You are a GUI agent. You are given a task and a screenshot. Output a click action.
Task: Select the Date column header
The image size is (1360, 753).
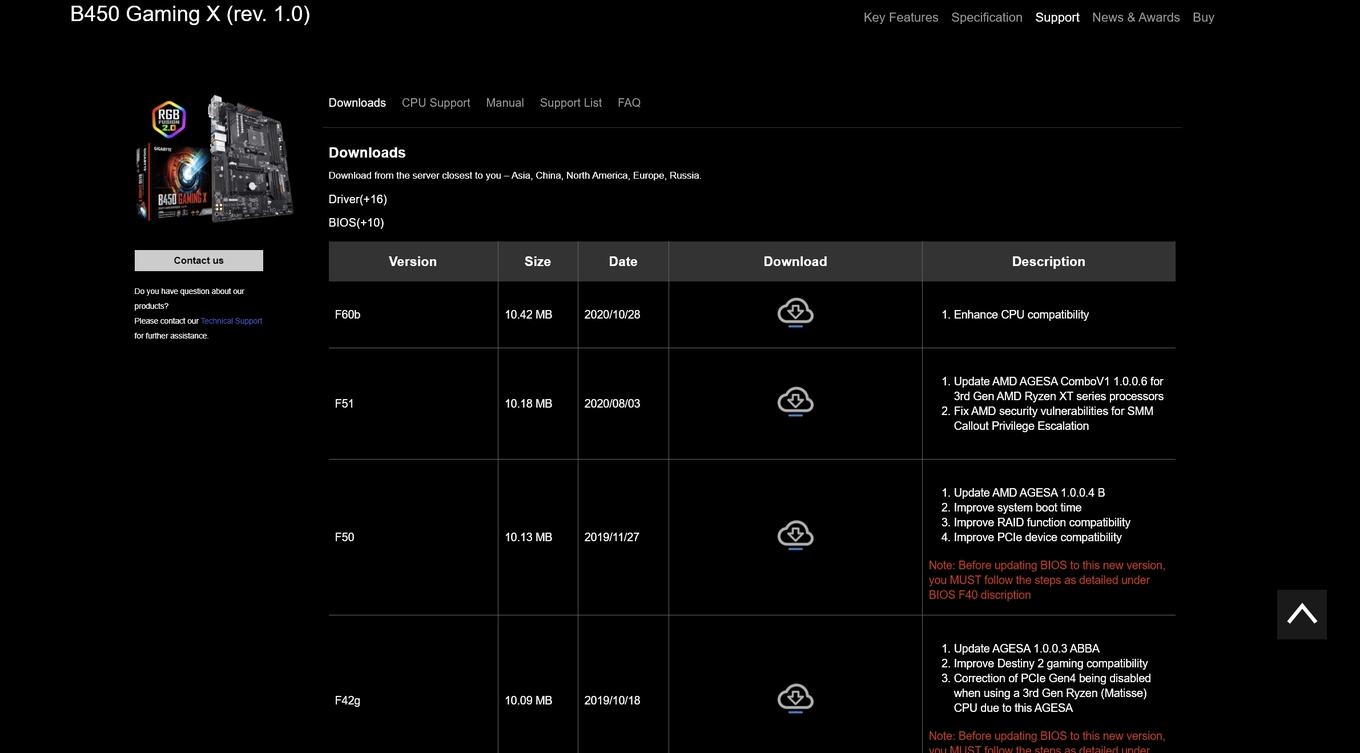pyautogui.click(x=623, y=261)
